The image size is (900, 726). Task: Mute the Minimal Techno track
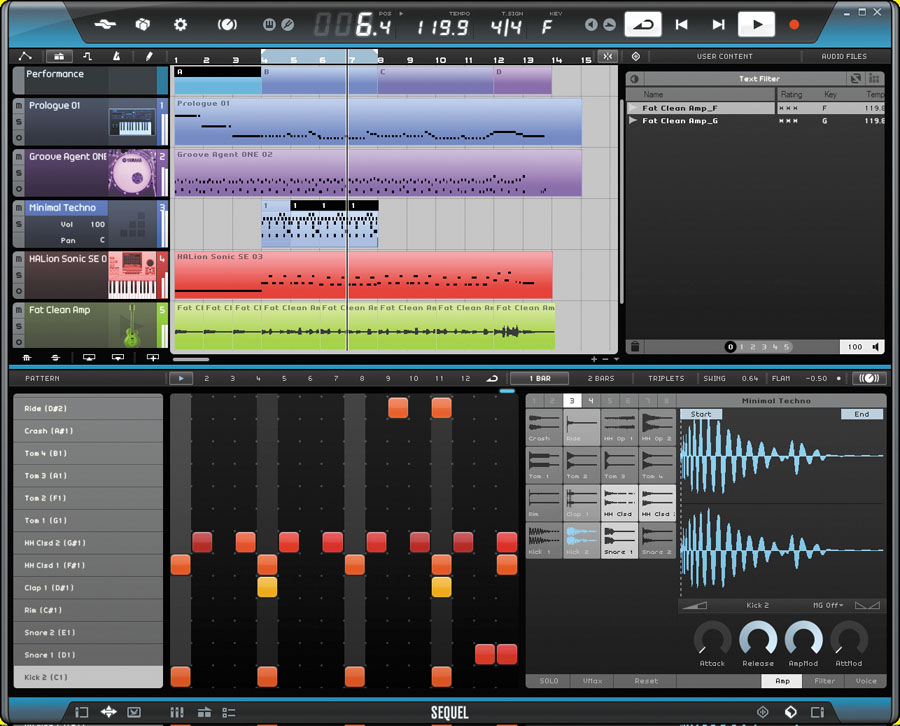tap(19, 208)
